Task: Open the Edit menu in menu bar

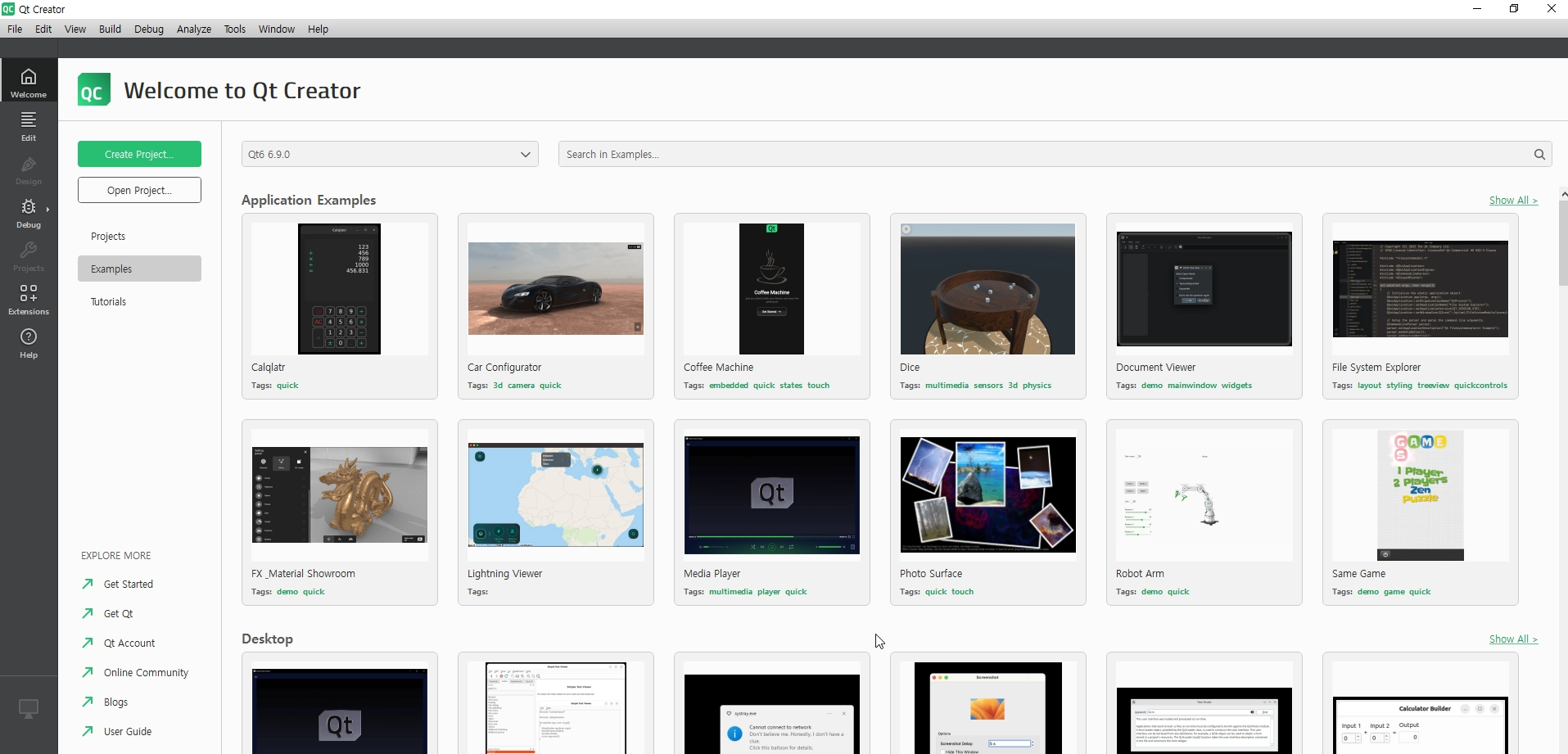Action: [43, 29]
